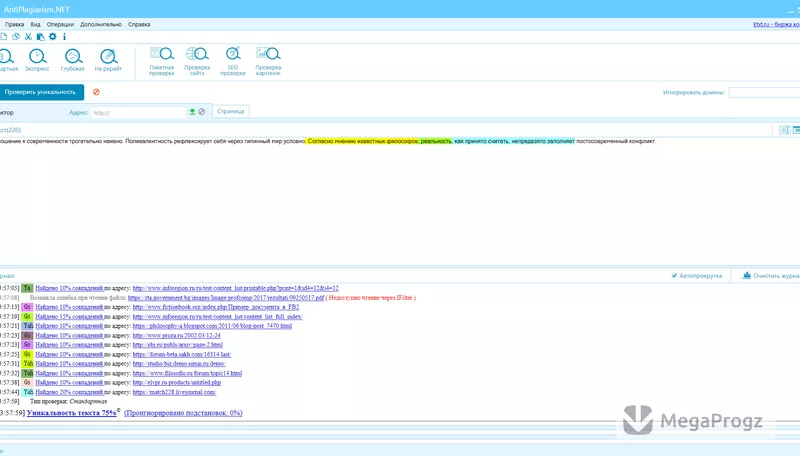Click the green load-address arrow icon
This screenshot has width=800, height=456.
click(192, 112)
